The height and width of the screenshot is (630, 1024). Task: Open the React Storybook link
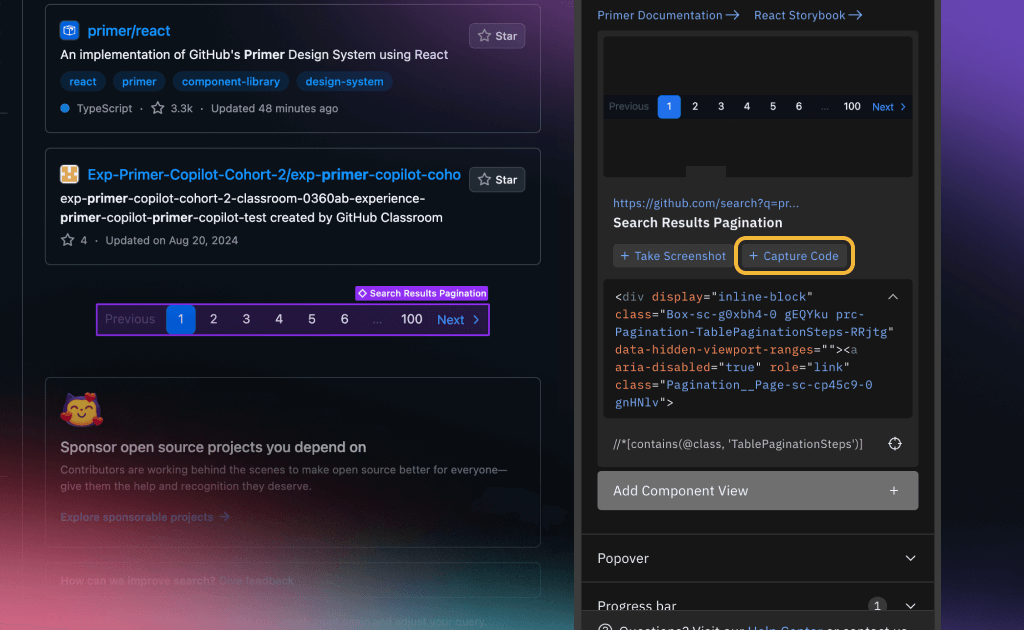(x=808, y=15)
